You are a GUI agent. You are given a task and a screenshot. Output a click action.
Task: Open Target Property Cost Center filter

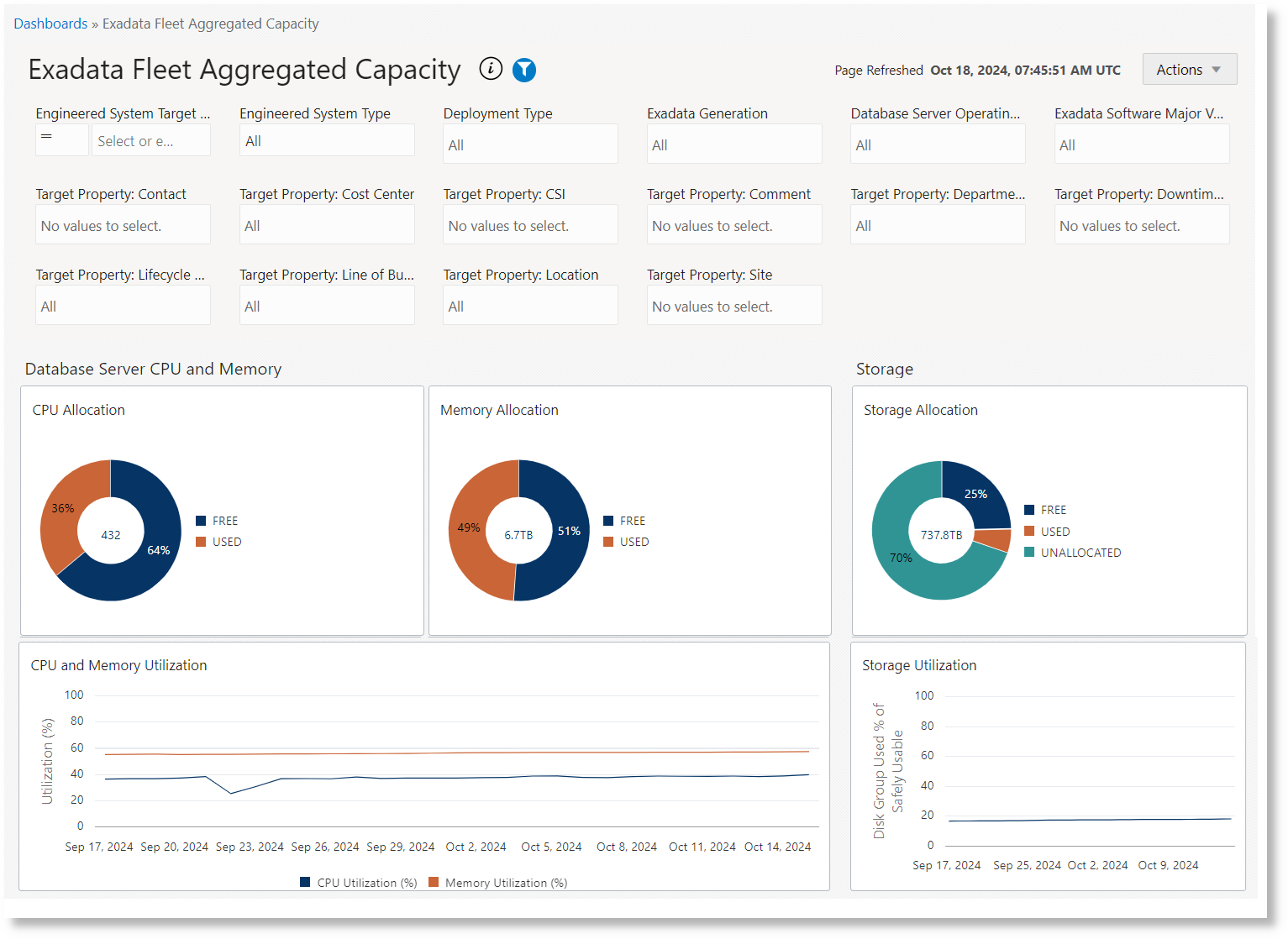327,224
